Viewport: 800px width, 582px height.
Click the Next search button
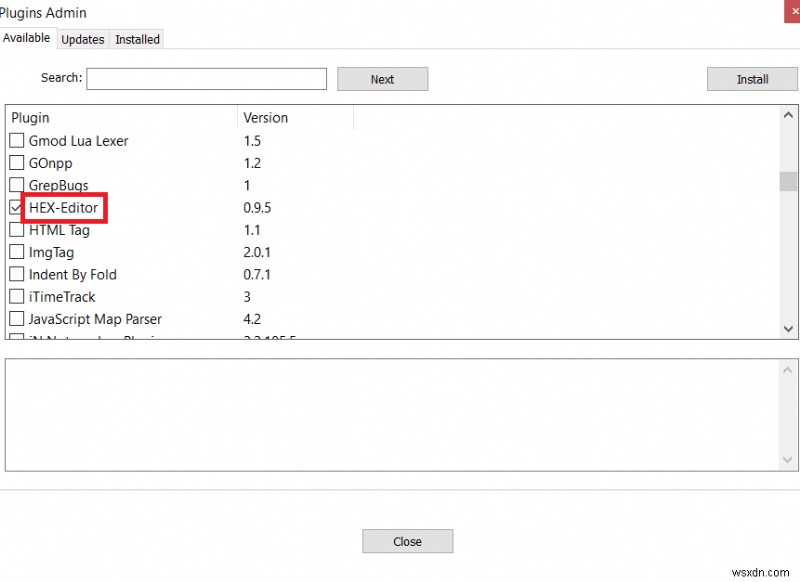[x=382, y=79]
